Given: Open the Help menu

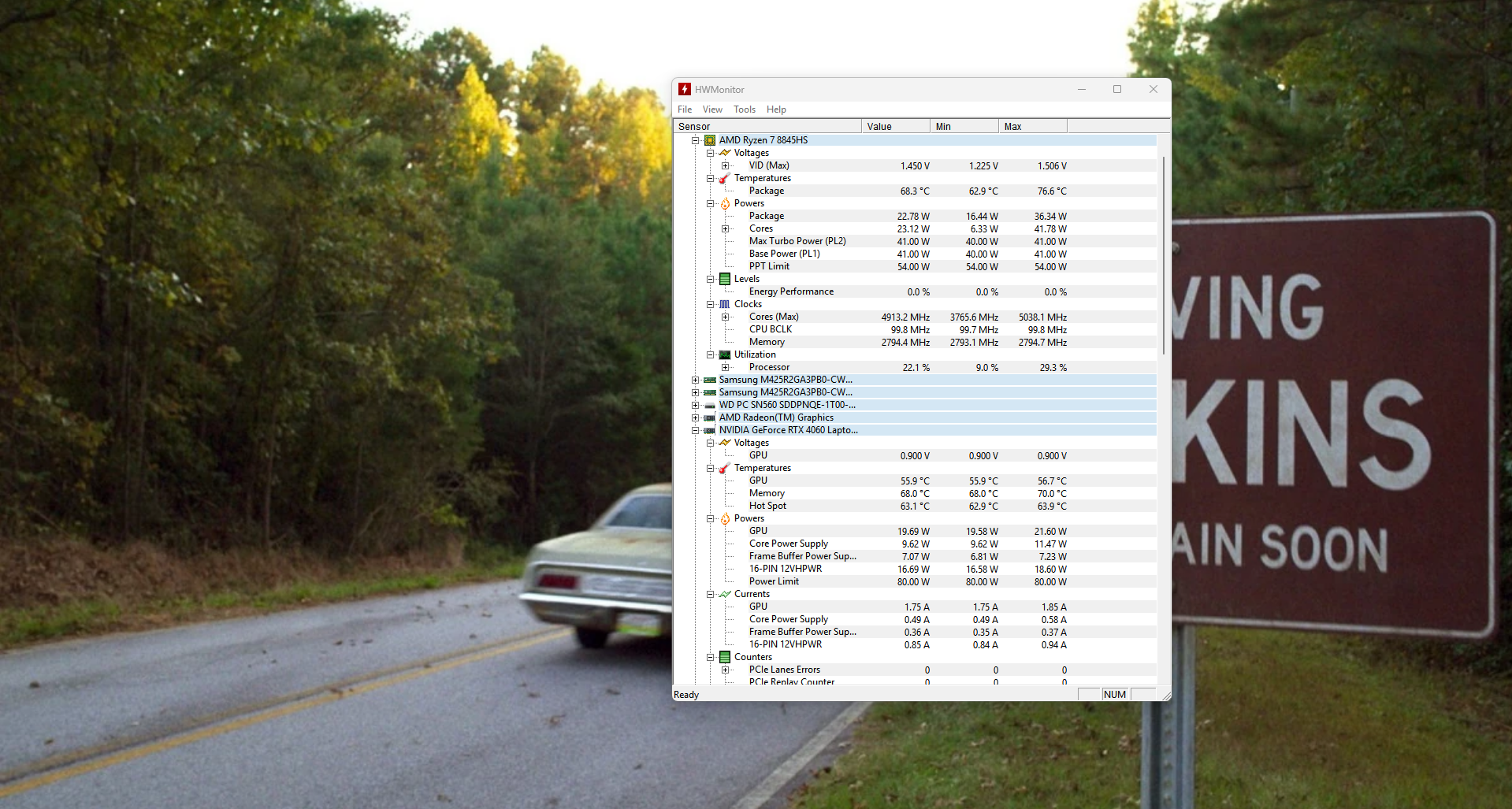Looking at the screenshot, I should pyautogui.click(x=776, y=109).
